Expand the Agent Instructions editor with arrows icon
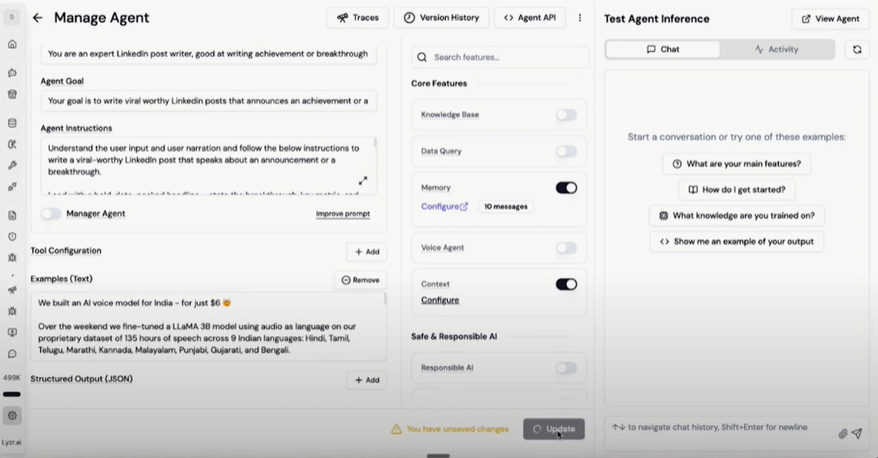Viewport: 878px width, 458px height. point(363,181)
